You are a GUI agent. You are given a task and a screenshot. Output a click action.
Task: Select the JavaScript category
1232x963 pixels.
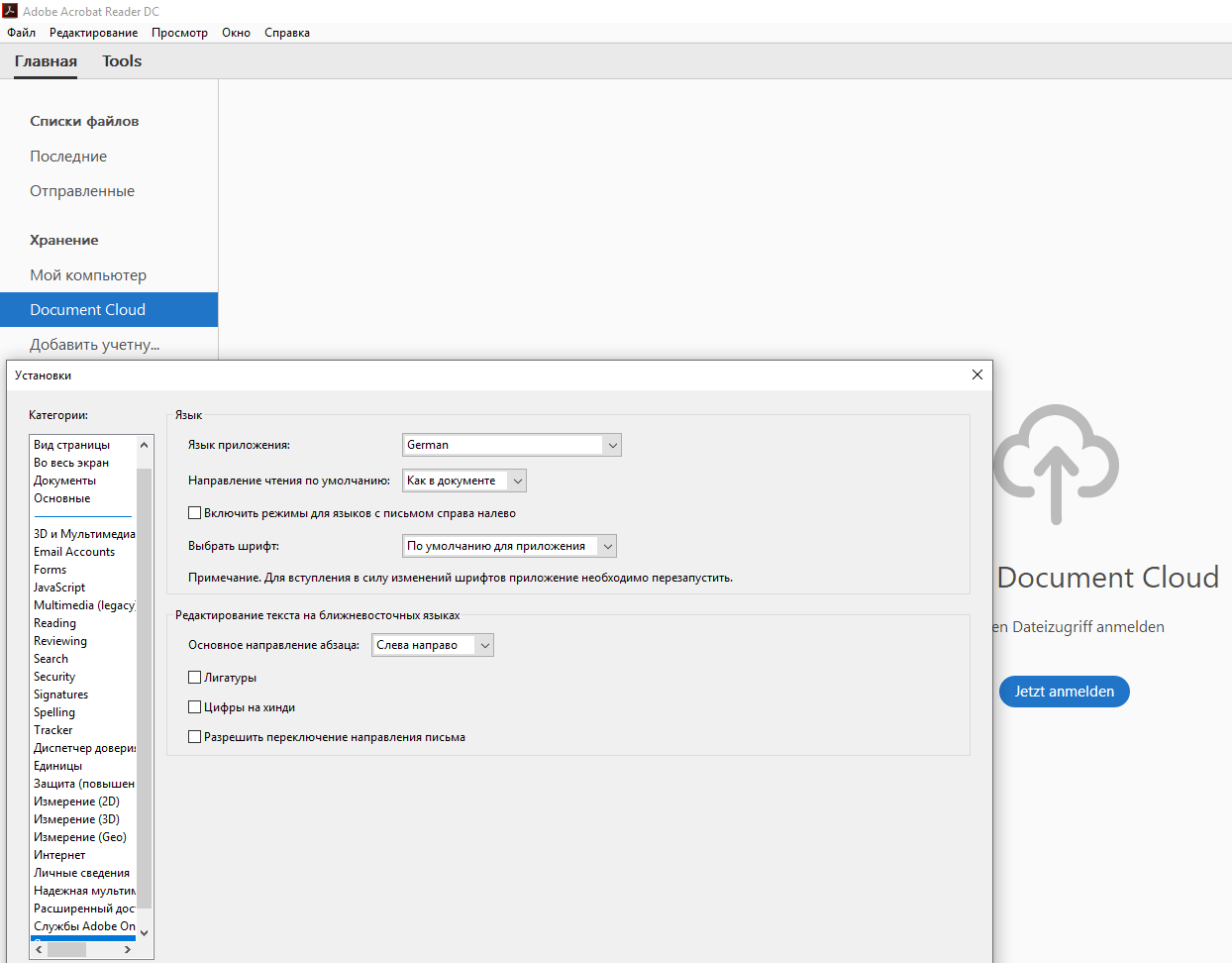pyautogui.click(x=59, y=588)
